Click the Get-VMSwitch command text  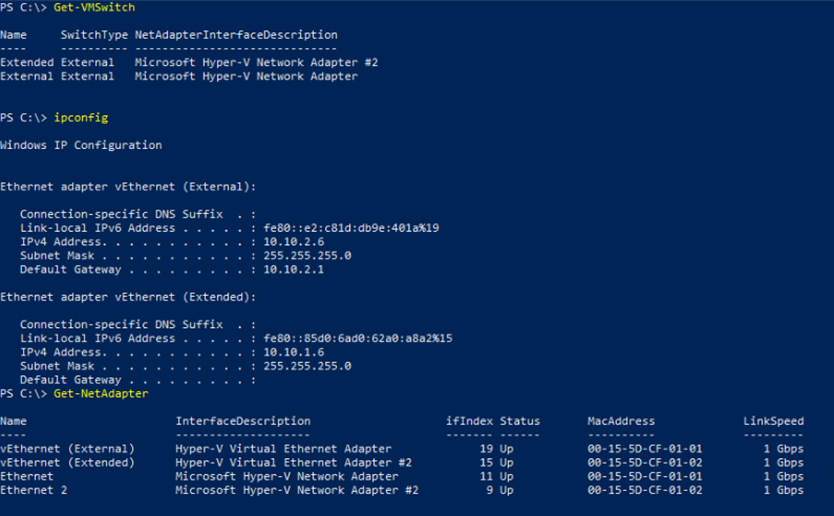(x=94, y=7)
